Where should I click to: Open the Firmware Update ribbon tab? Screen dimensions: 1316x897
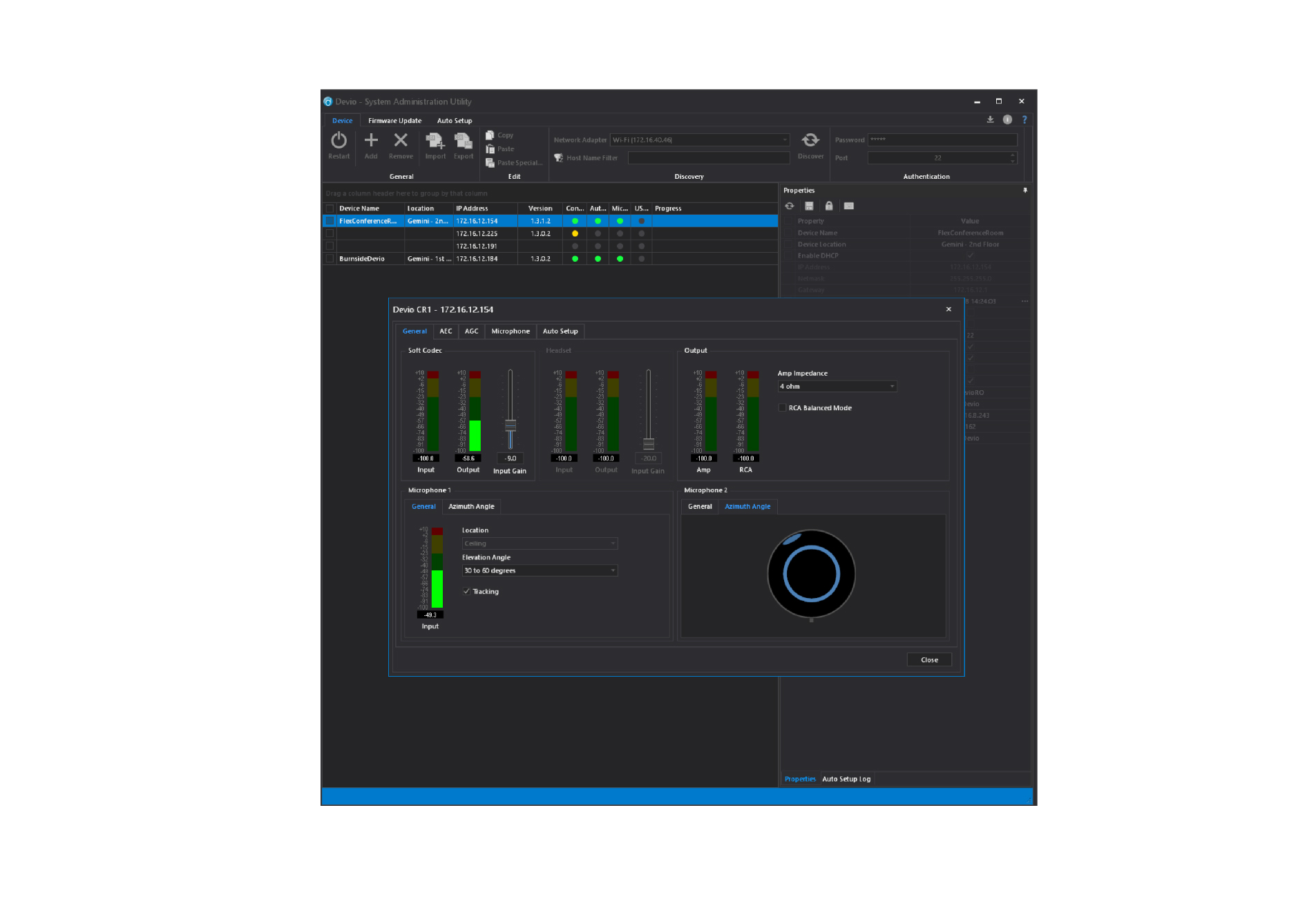pyautogui.click(x=394, y=121)
